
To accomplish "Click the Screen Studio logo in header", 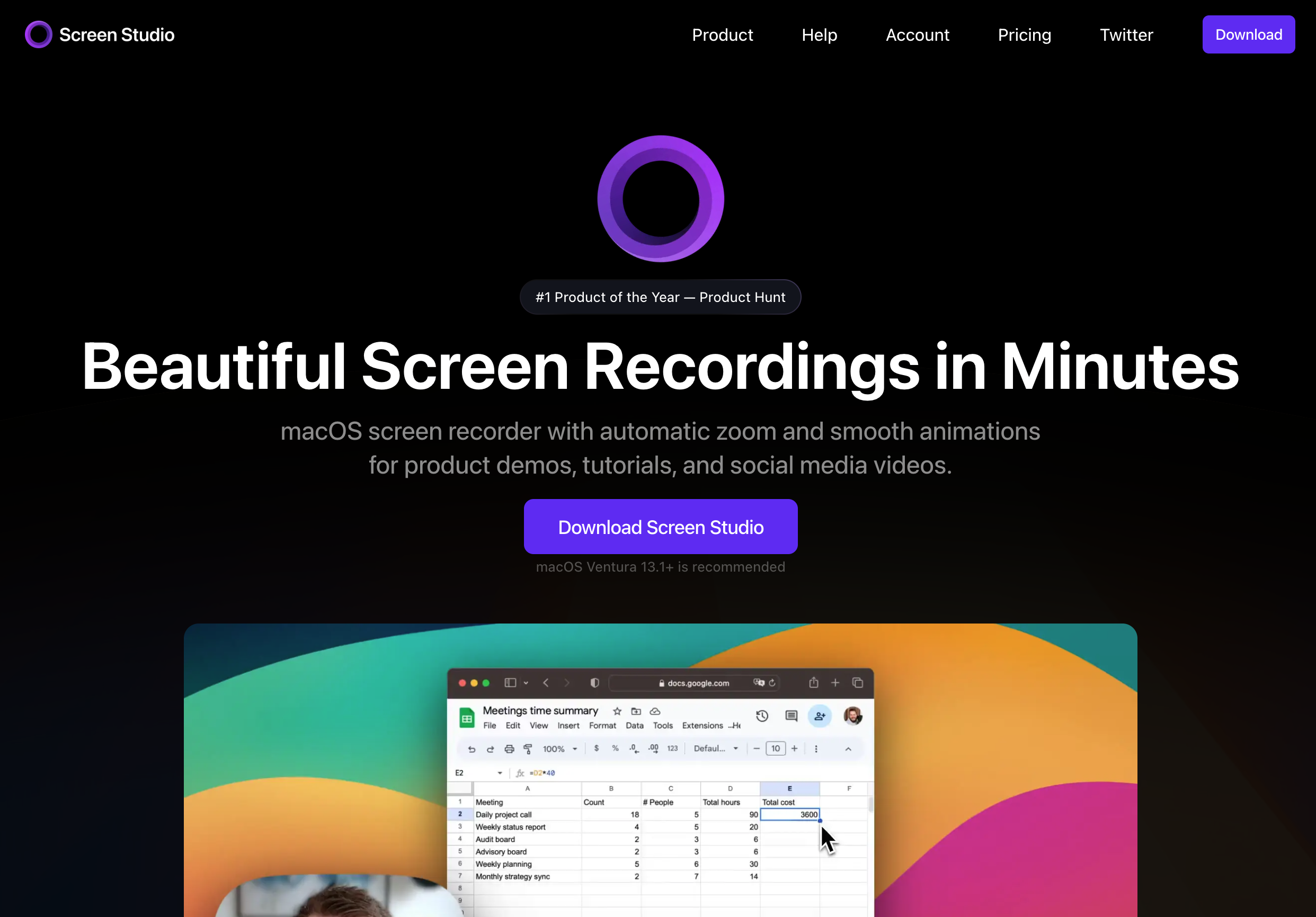I will click(100, 34).
